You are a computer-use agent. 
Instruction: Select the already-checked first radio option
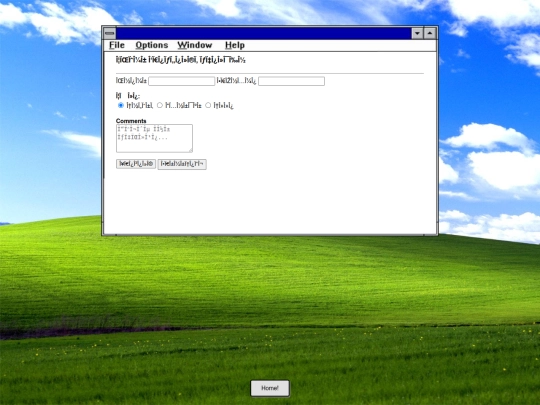pyautogui.click(x=121, y=105)
